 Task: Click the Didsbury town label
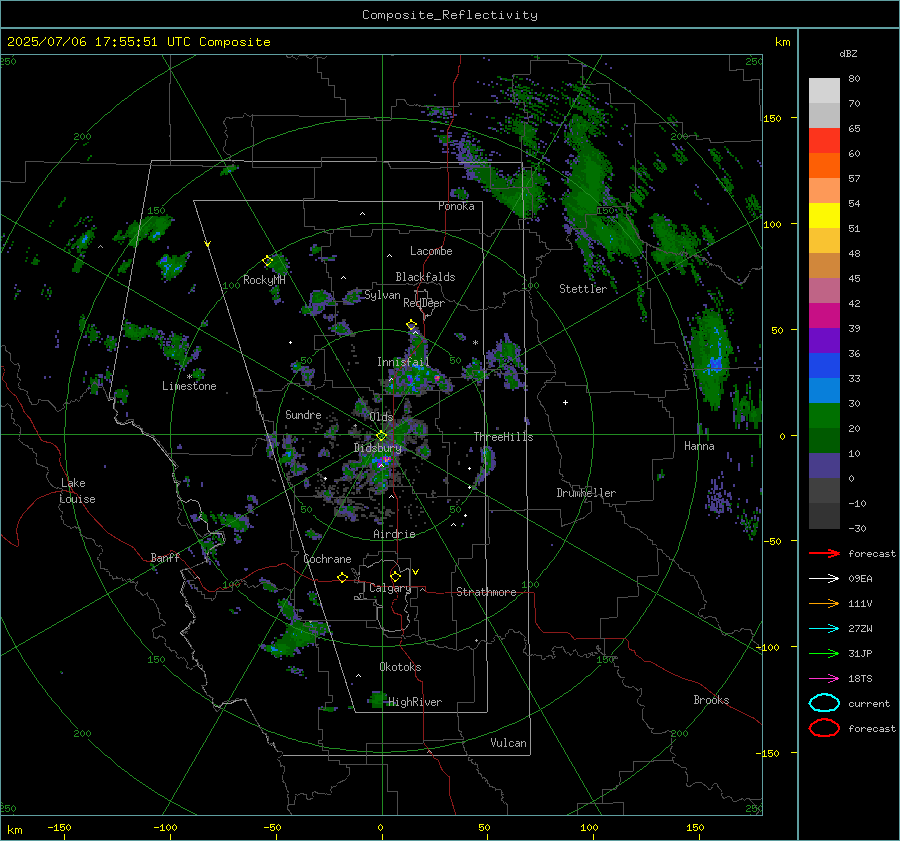[377, 448]
